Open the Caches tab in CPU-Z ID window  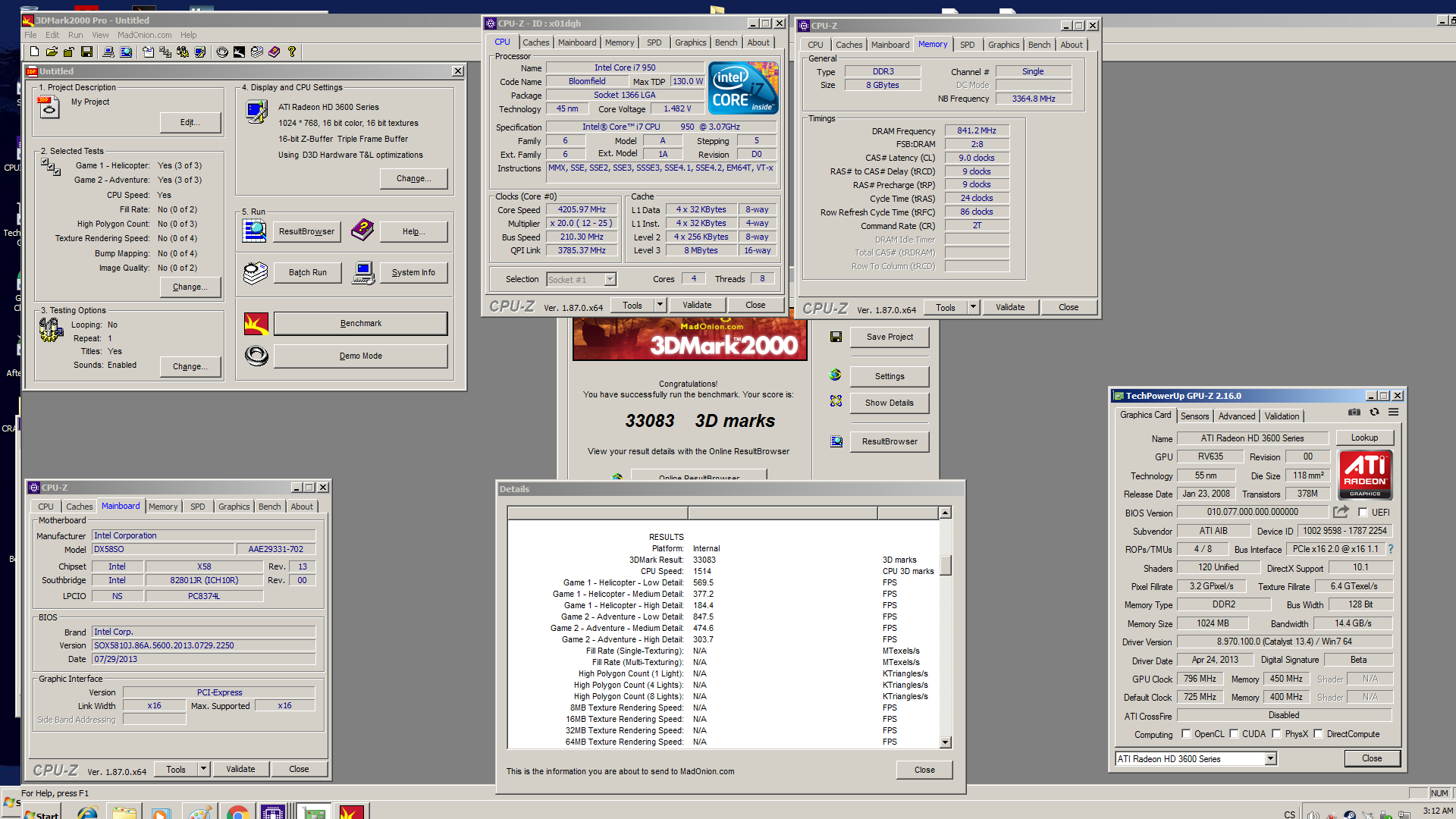click(x=535, y=42)
